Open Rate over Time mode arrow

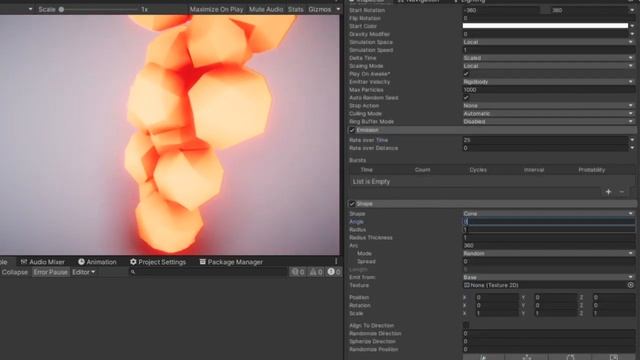pyautogui.click(x=632, y=140)
